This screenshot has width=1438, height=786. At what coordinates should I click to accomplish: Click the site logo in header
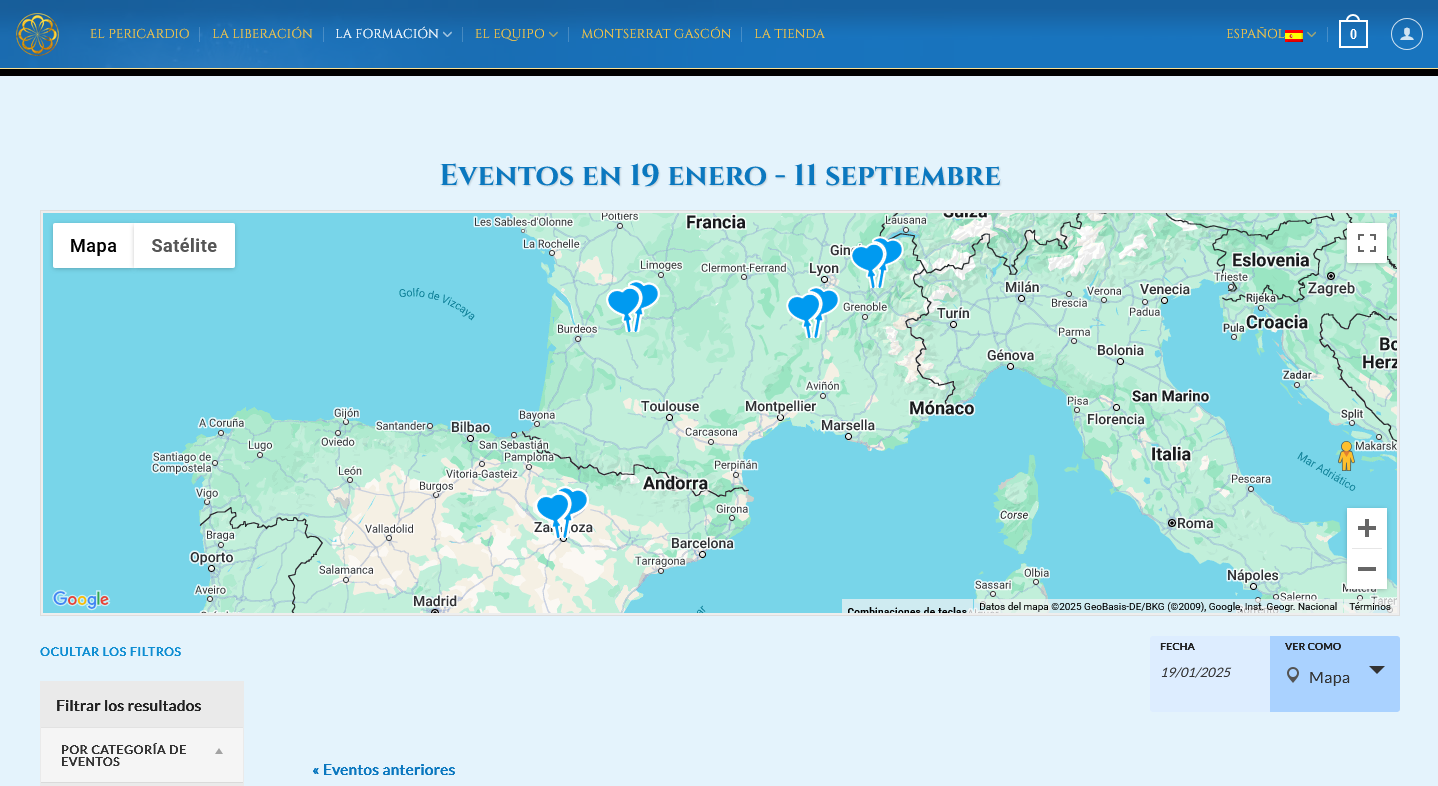pyautogui.click(x=37, y=34)
